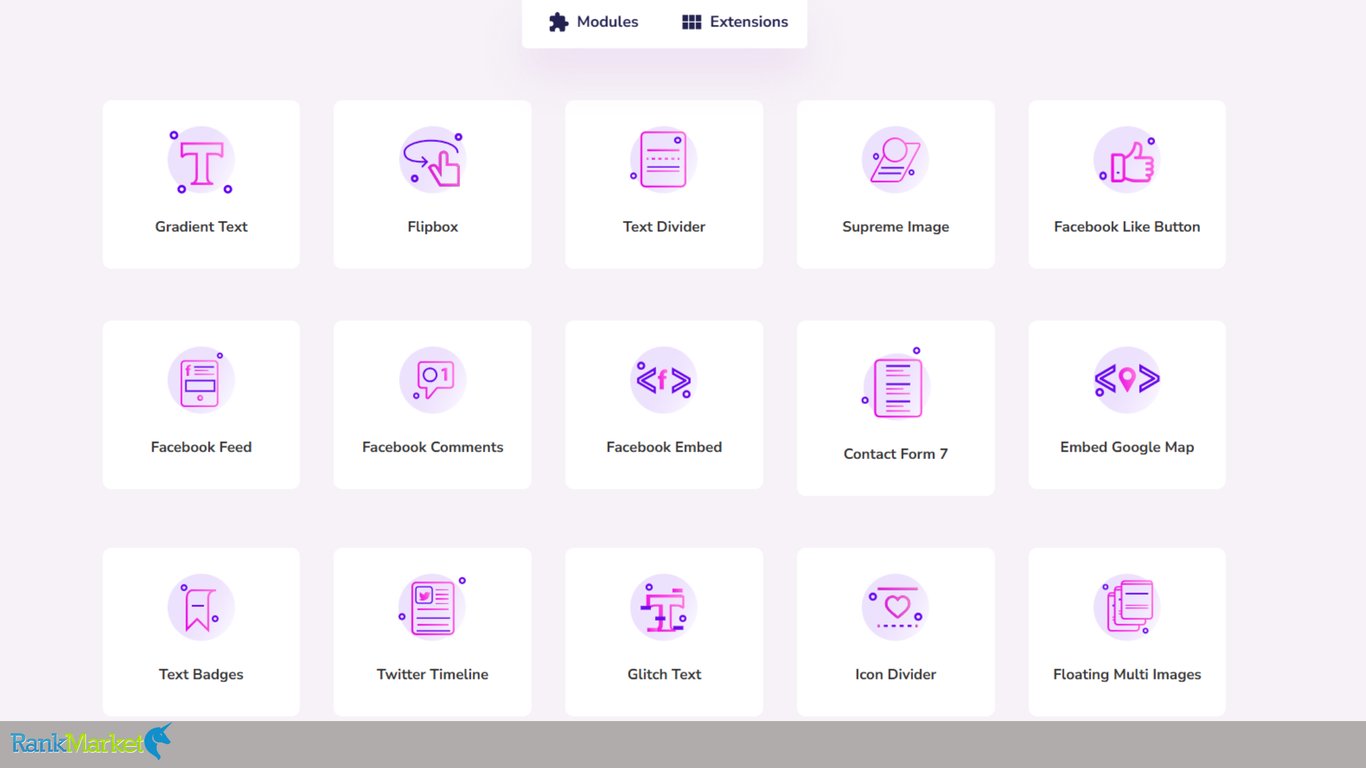Click the Flipbox hand-pointer icon

[x=432, y=160]
